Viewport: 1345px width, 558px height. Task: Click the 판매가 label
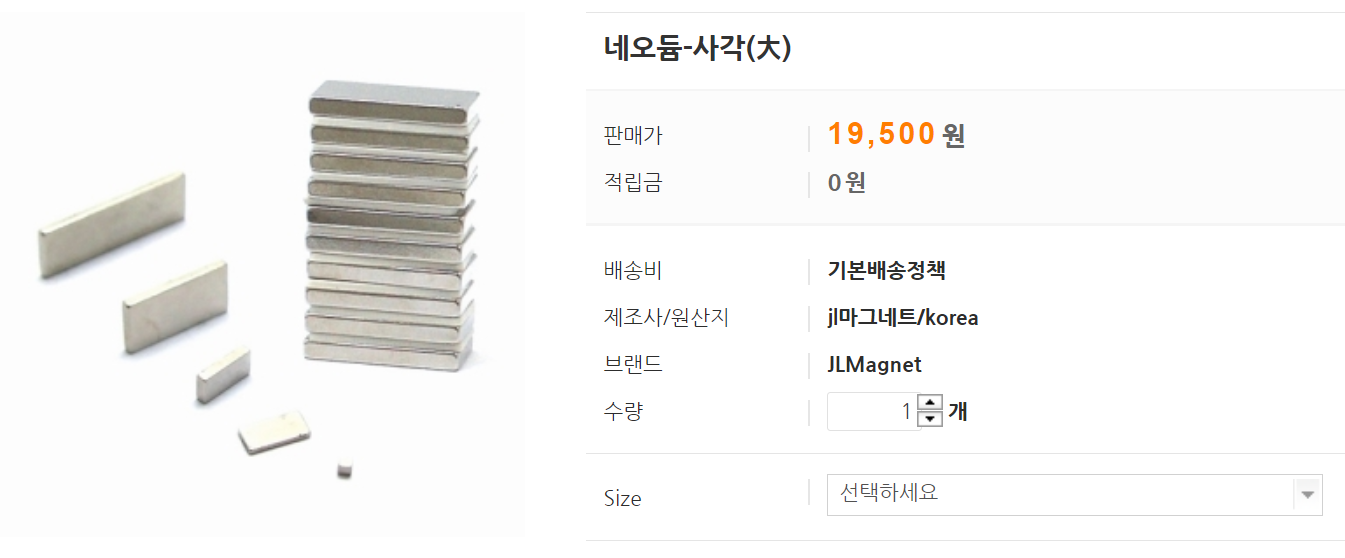pyautogui.click(x=633, y=136)
